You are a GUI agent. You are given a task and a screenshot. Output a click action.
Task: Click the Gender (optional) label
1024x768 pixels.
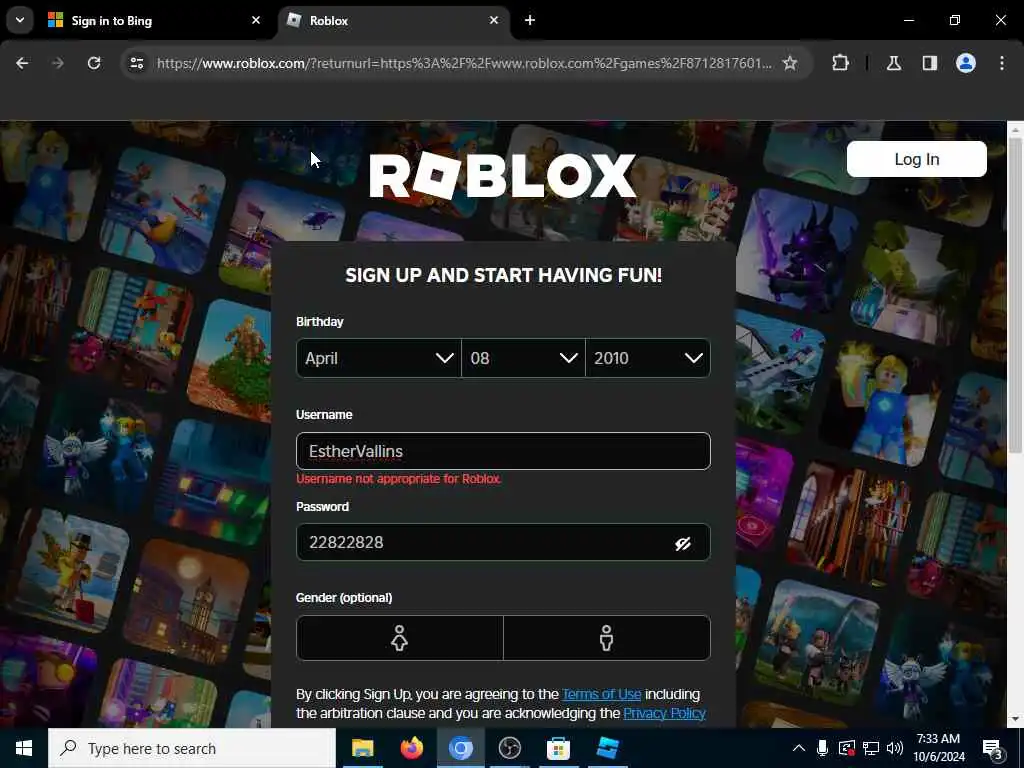(x=344, y=598)
